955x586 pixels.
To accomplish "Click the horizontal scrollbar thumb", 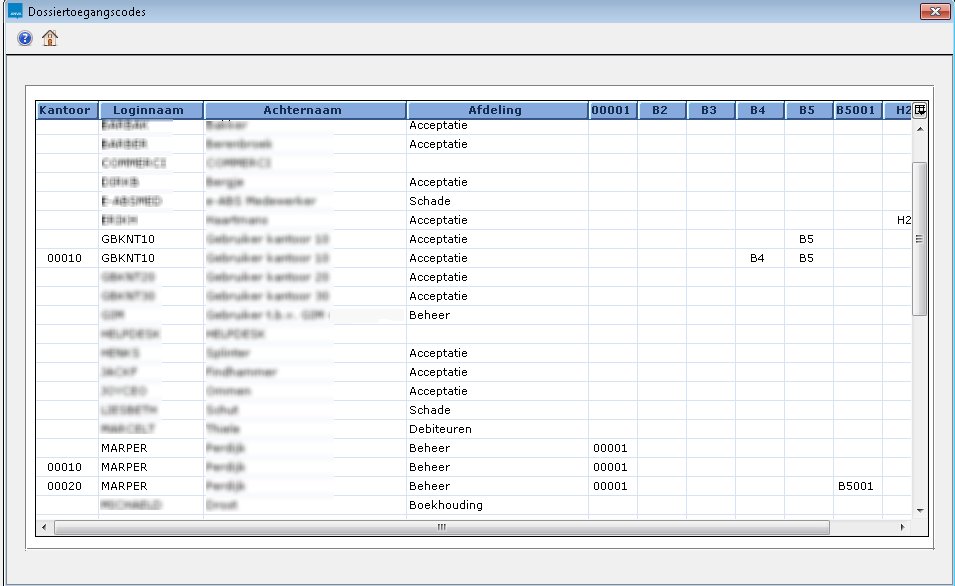I will tap(440, 527).
